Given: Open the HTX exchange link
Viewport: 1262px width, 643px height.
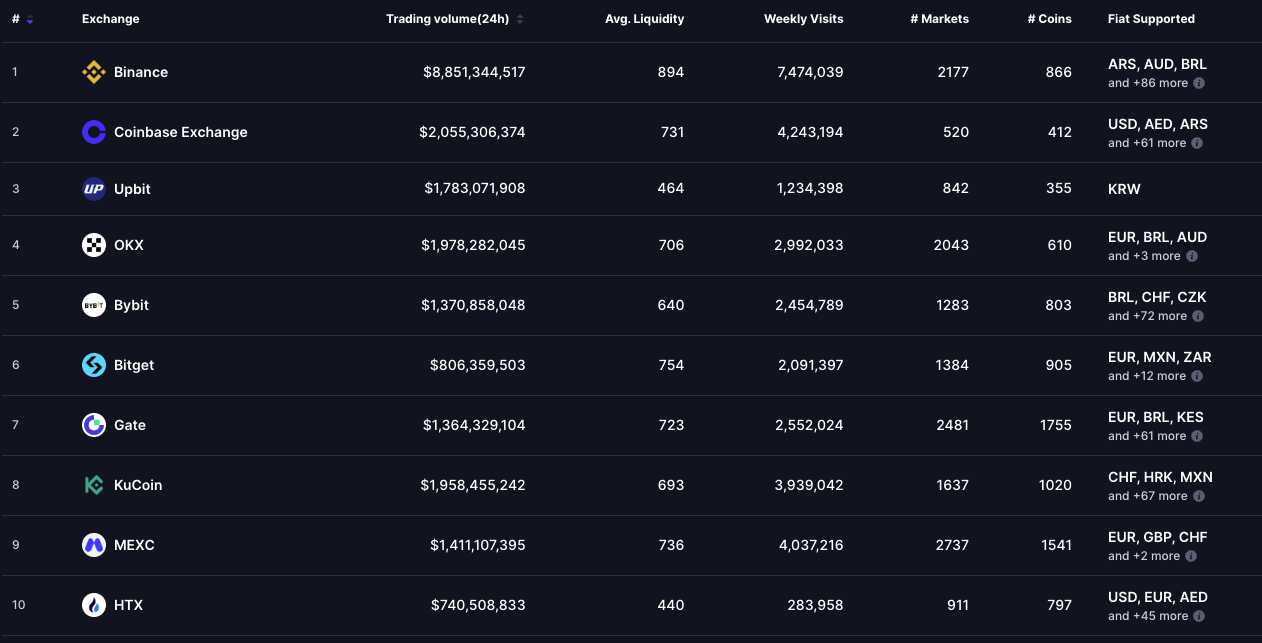Looking at the screenshot, I should (x=129, y=605).
